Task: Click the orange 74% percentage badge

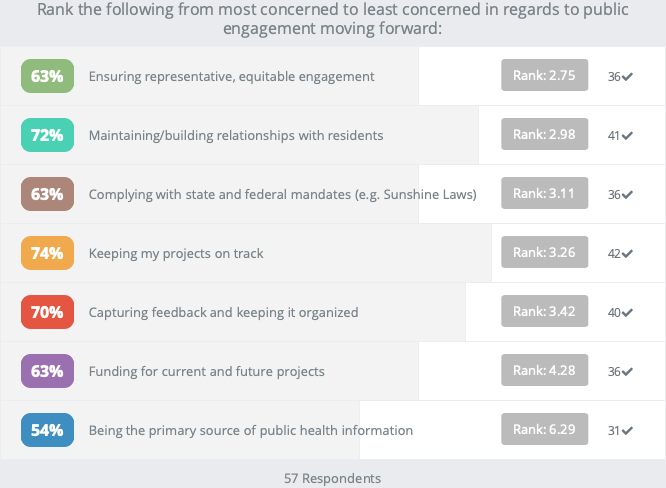Action: pyautogui.click(x=47, y=253)
